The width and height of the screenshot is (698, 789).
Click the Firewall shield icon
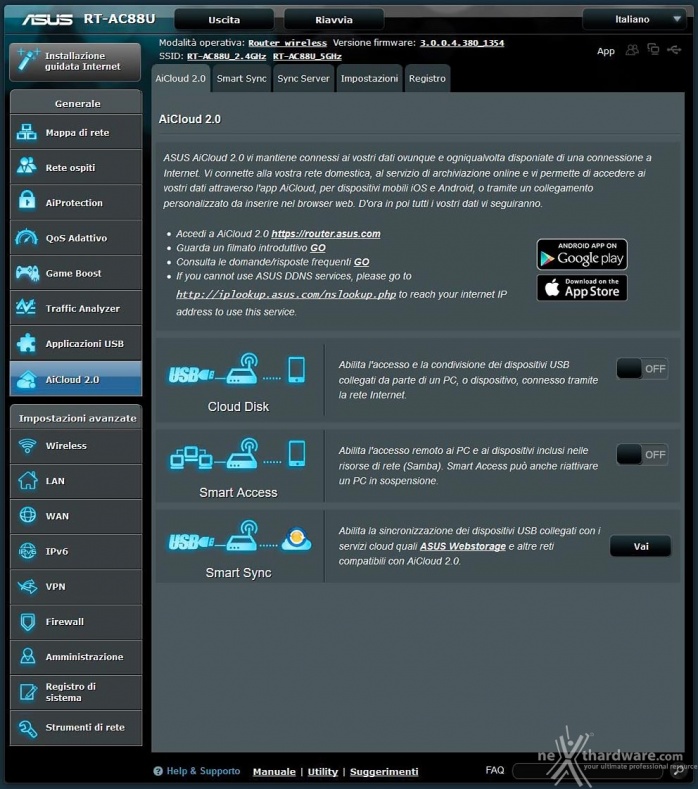point(27,622)
